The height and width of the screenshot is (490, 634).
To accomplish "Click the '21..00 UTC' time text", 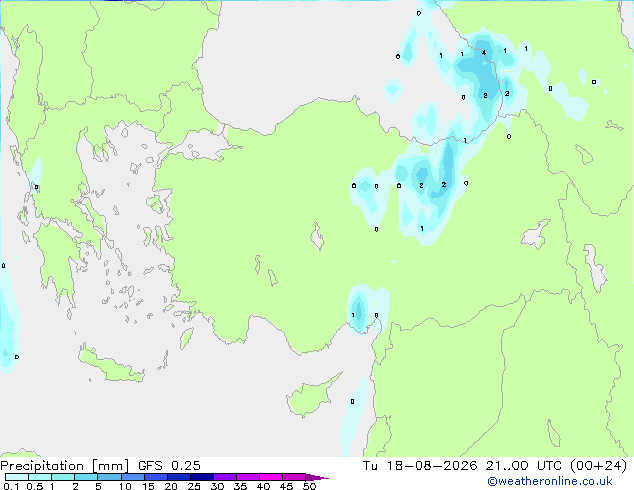I will click(524, 466).
